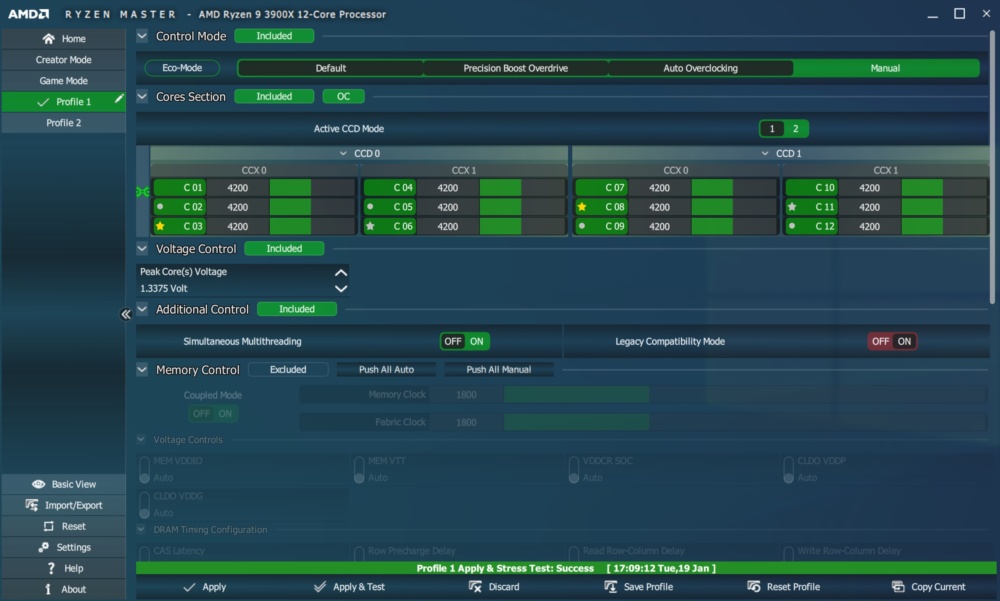This screenshot has width=1000, height=601.
Task: Open Profile 2 in the sidebar
Action: 63,122
